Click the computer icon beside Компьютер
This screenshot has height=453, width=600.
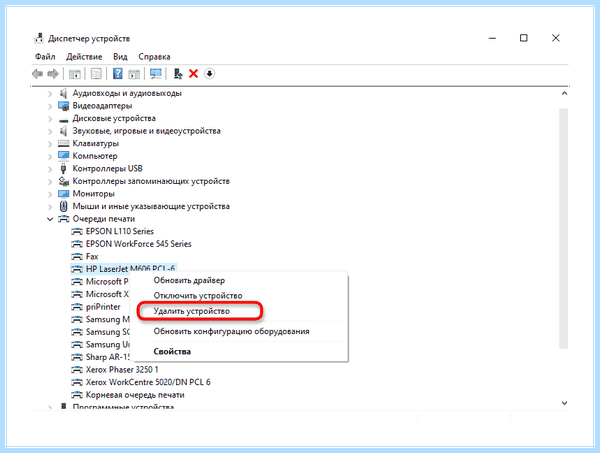[63, 156]
